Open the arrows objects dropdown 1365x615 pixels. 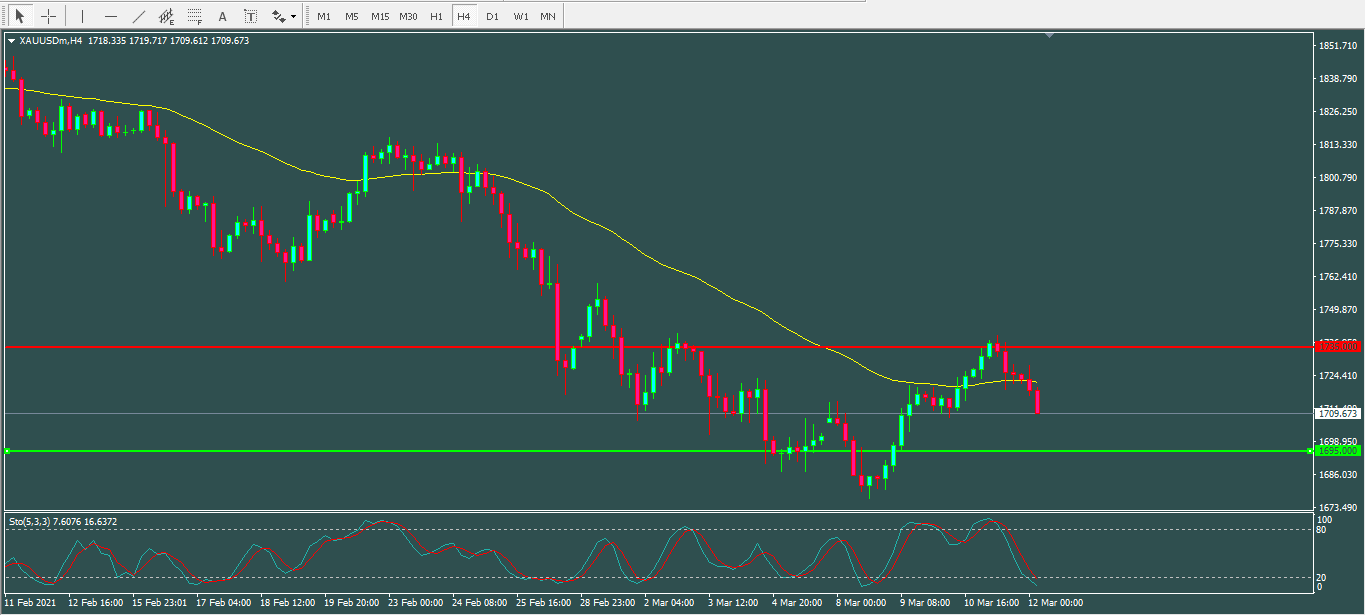coord(284,16)
